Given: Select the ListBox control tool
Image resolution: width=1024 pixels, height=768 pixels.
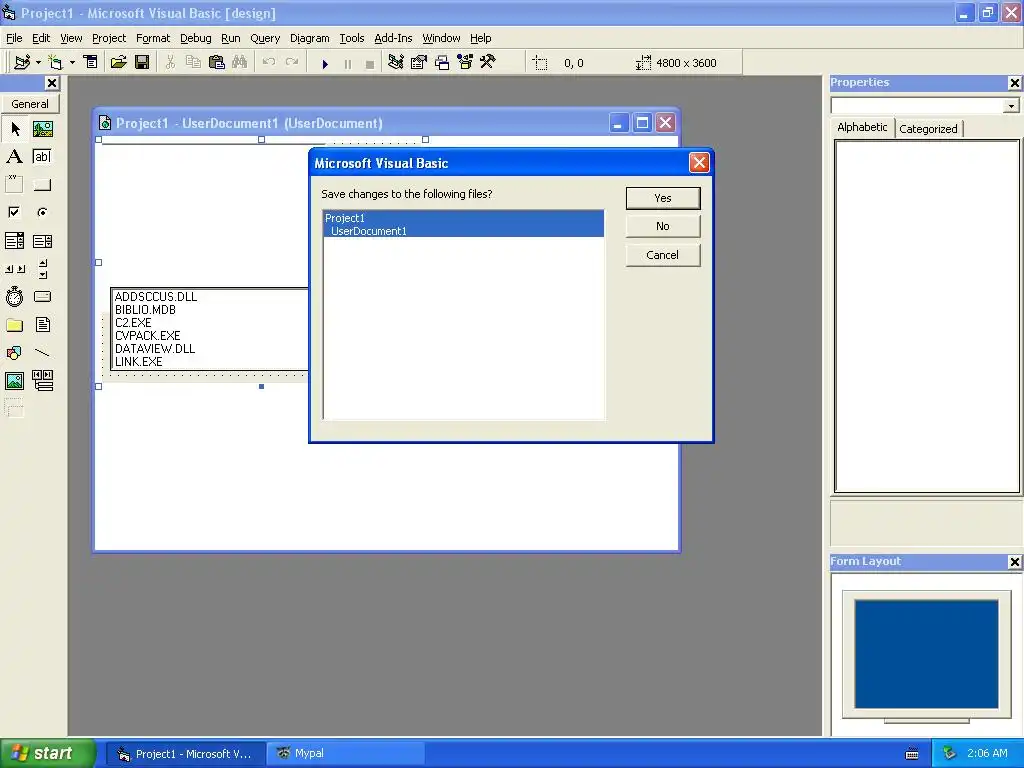Looking at the screenshot, I should (42, 241).
